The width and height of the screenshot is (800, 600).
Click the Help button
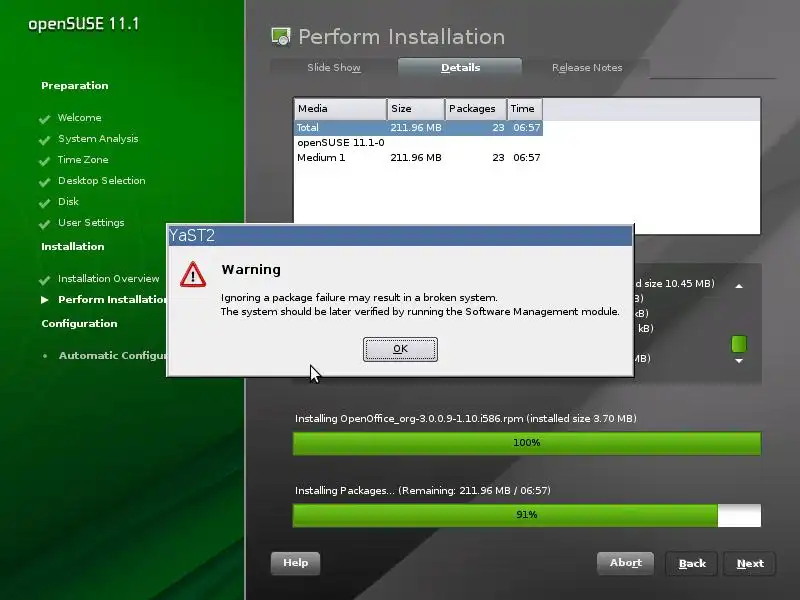[295, 563]
